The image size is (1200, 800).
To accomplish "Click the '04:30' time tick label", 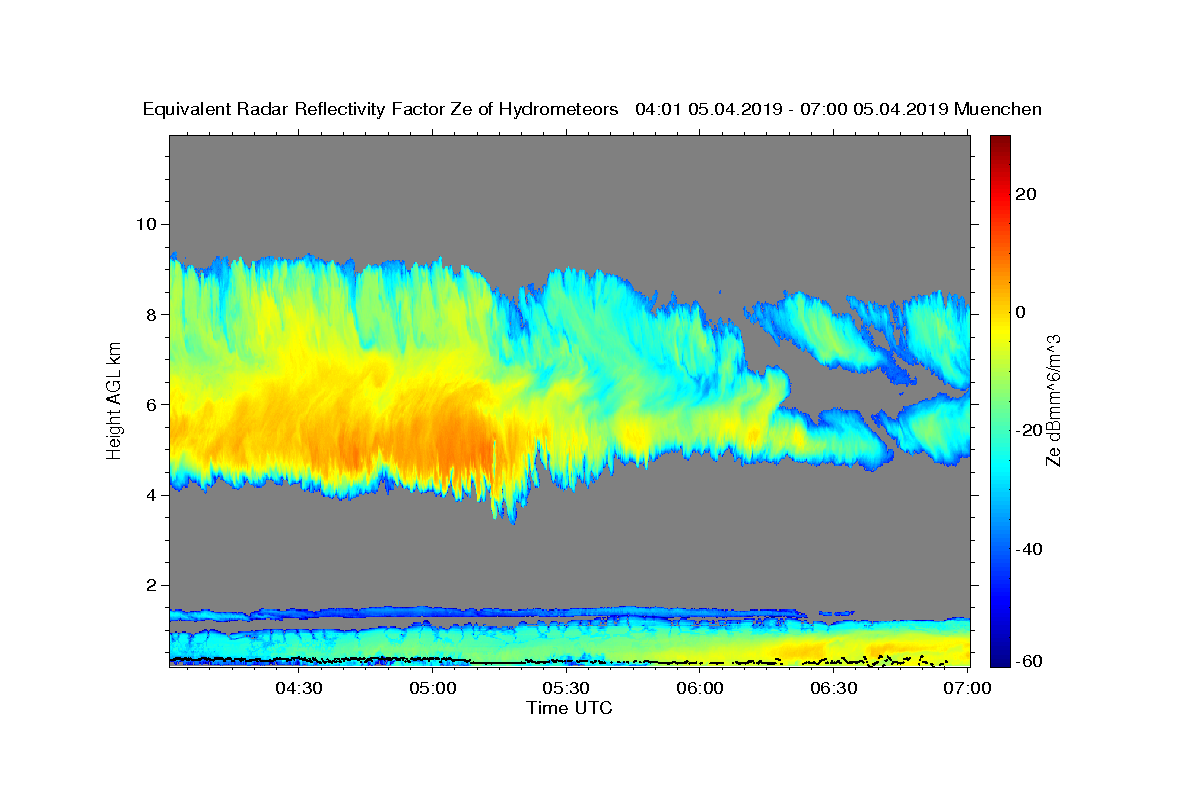I will pos(299,688).
